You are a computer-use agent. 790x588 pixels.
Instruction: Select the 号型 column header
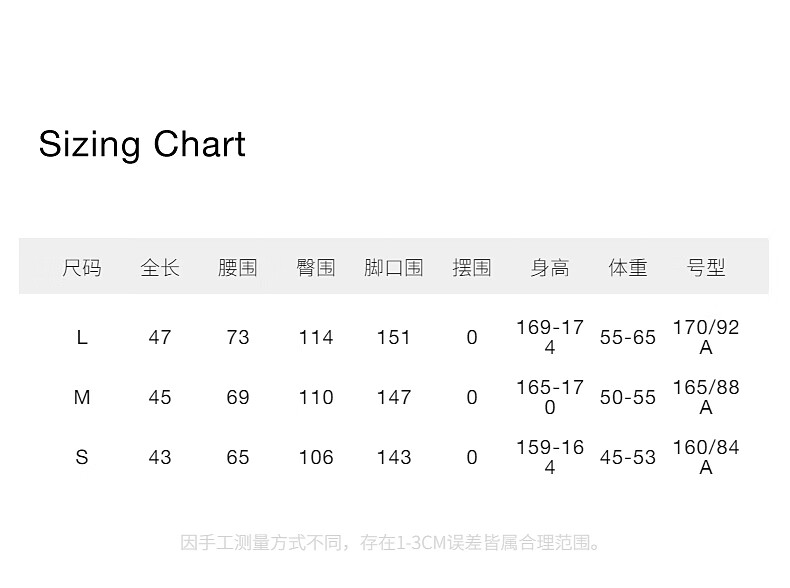(x=706, y=267)
